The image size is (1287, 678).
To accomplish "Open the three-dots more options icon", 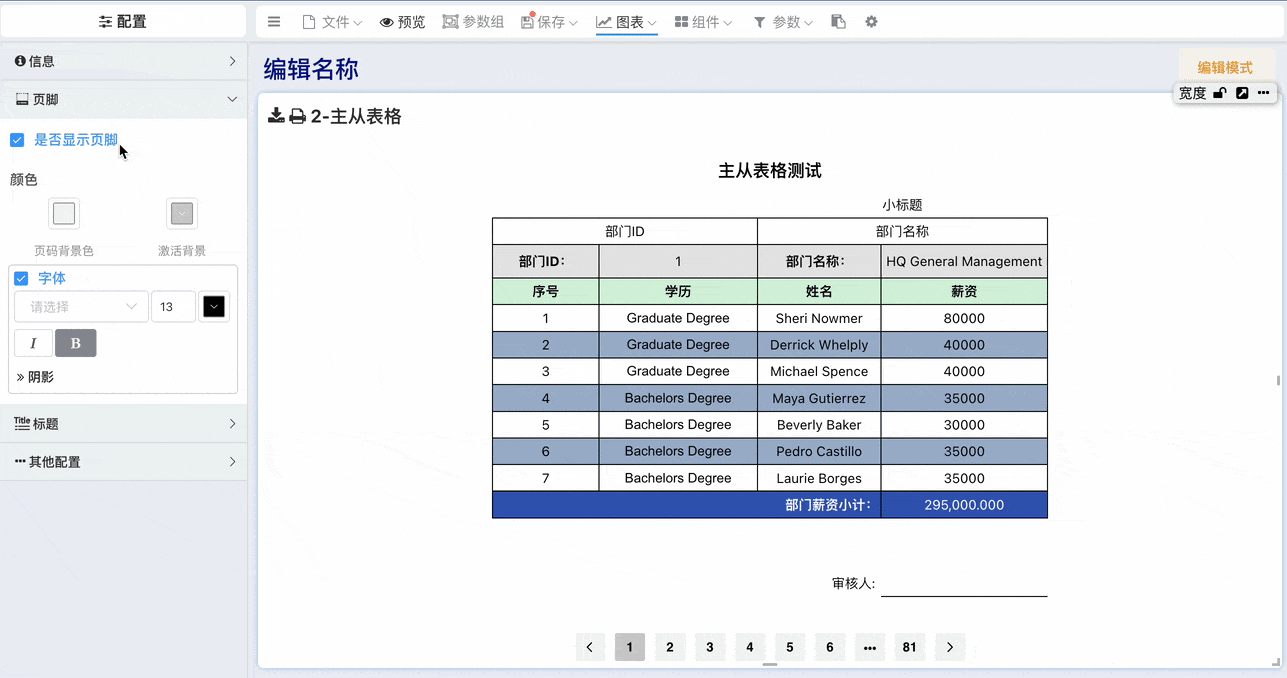I will coord(1264,93).
